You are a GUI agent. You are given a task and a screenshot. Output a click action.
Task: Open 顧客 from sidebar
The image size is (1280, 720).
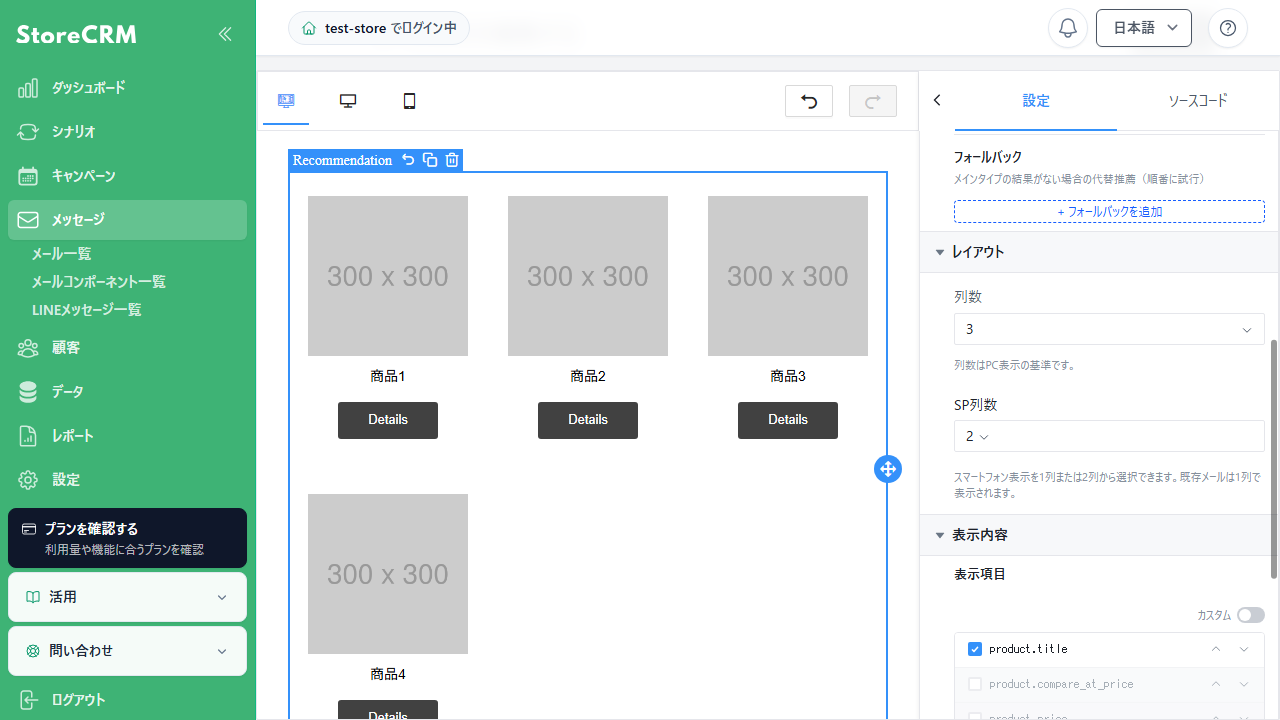(127, 348)
